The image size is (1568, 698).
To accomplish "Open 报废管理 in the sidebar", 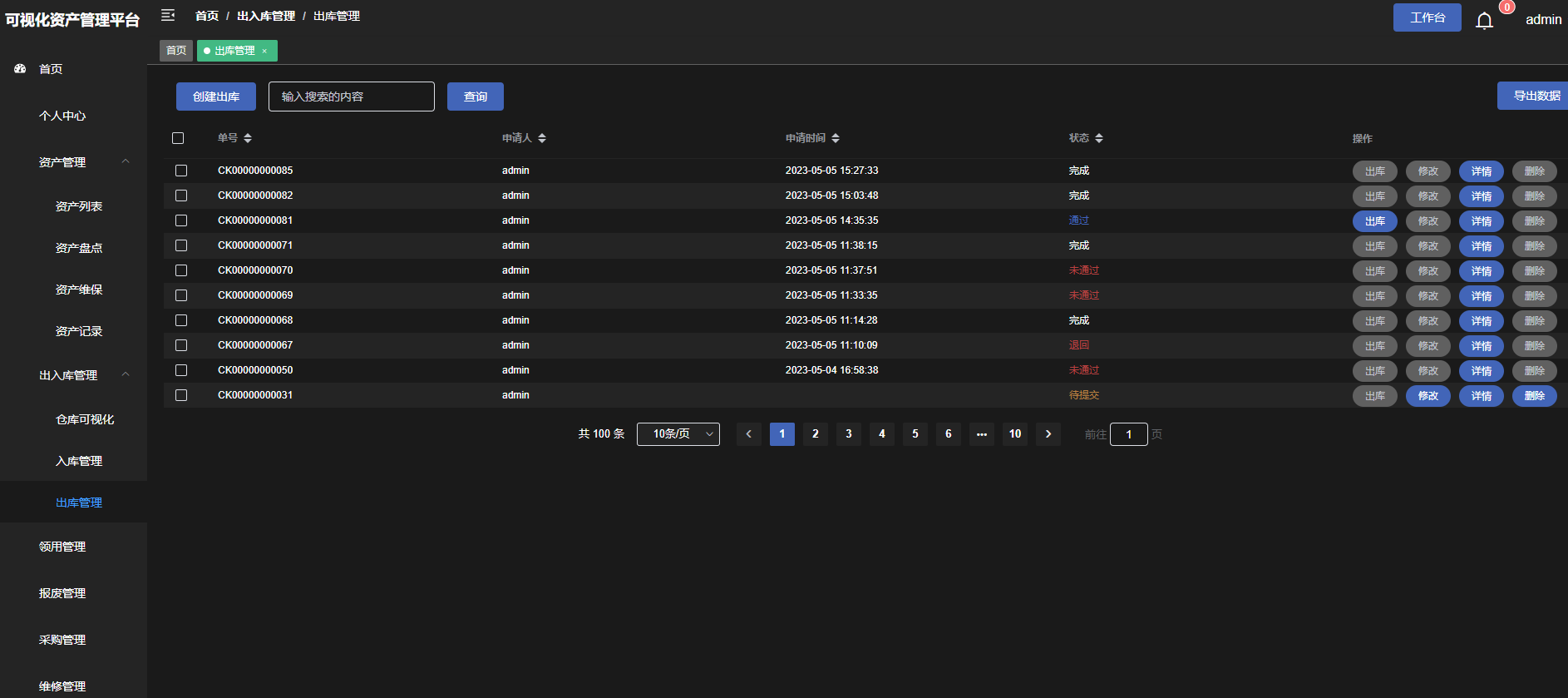I will [62, 593].
